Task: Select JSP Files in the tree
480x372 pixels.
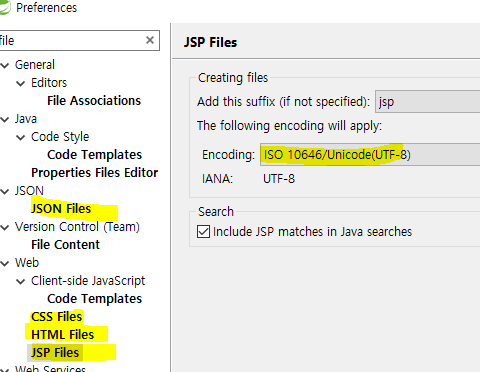Action: pos(55,353)
